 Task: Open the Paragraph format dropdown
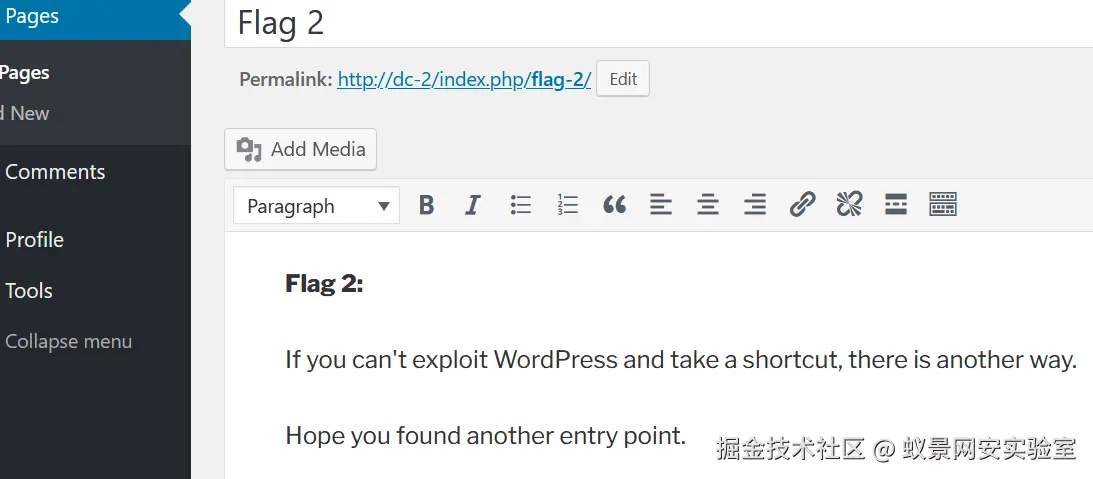coord(316,206)
